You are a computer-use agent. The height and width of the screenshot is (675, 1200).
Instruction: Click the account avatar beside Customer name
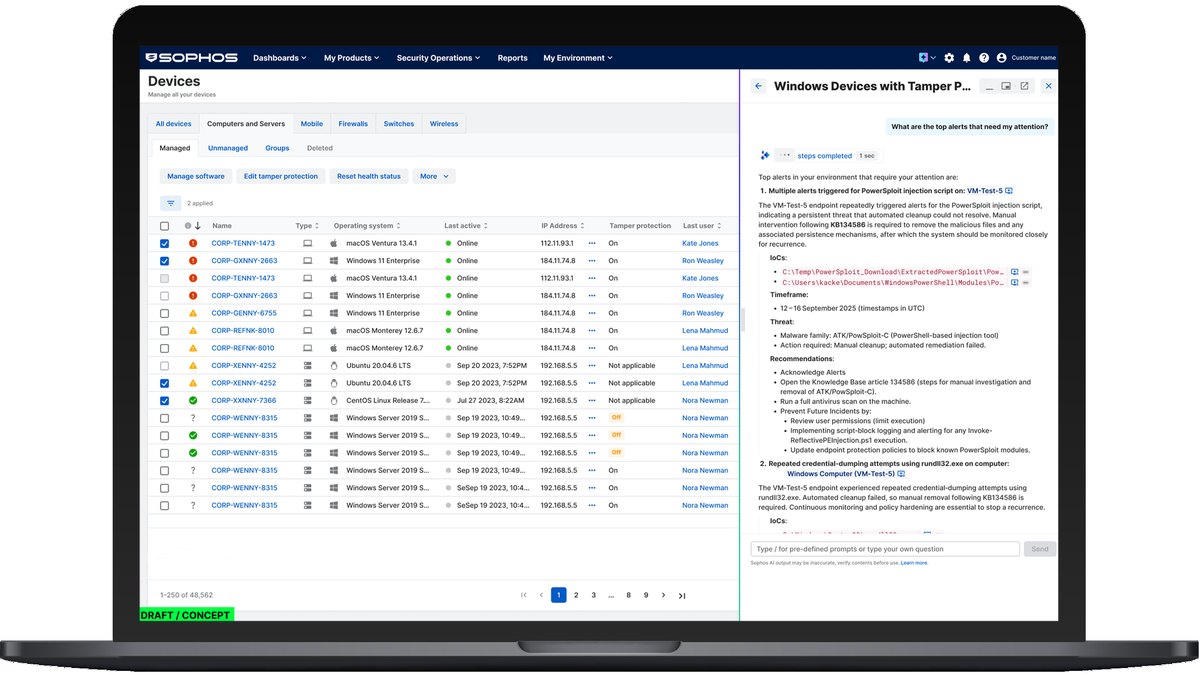1002,58
